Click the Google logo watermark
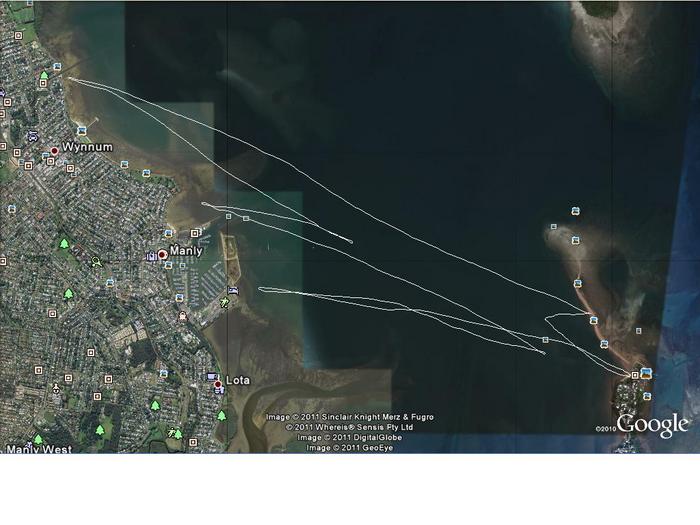Screen dimensions: 700x525 click(652, 425)
